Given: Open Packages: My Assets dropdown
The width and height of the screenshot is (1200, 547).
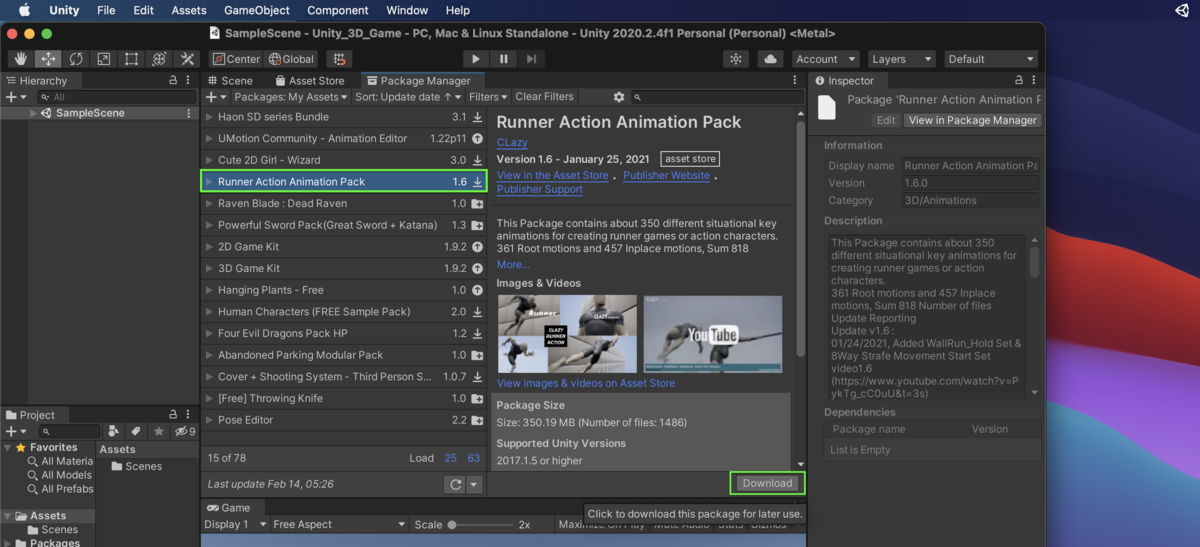Looking at the screenshot, I should pyautogui.click(x=291, y=97).
